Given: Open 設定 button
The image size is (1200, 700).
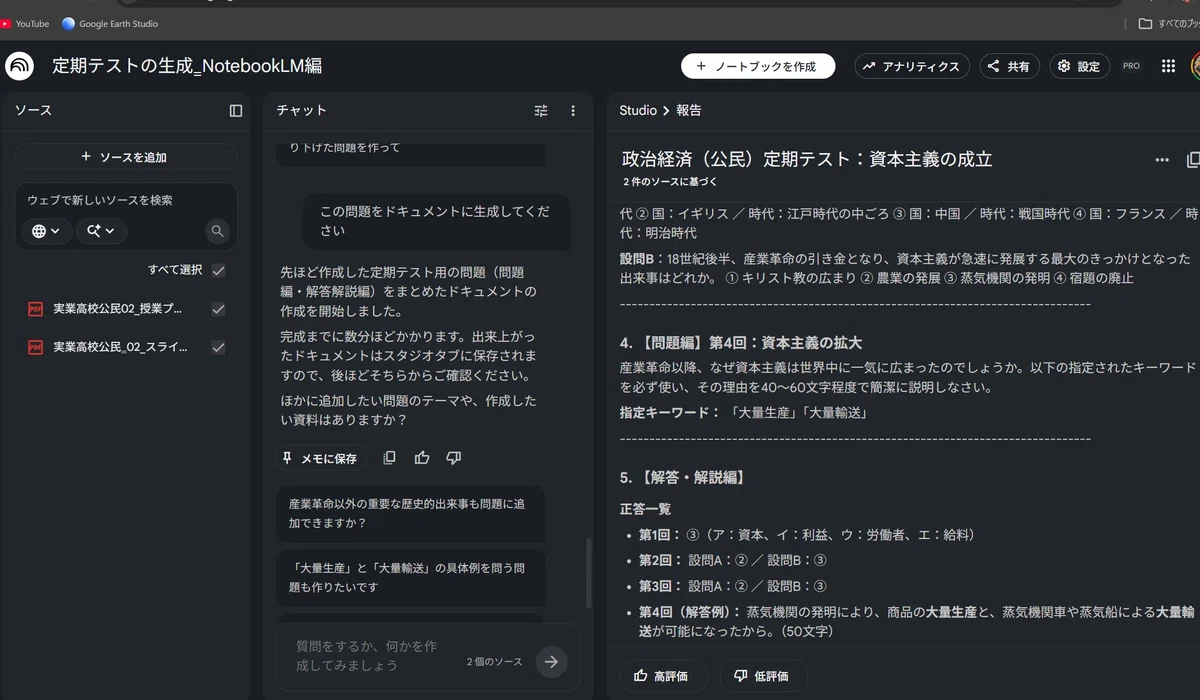Looking at the screenshot, I should 1079,66.
